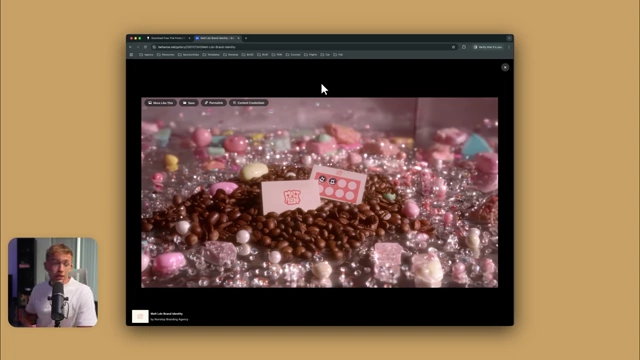Click the presenter webcam video overlay

click(x=53, y=282)
